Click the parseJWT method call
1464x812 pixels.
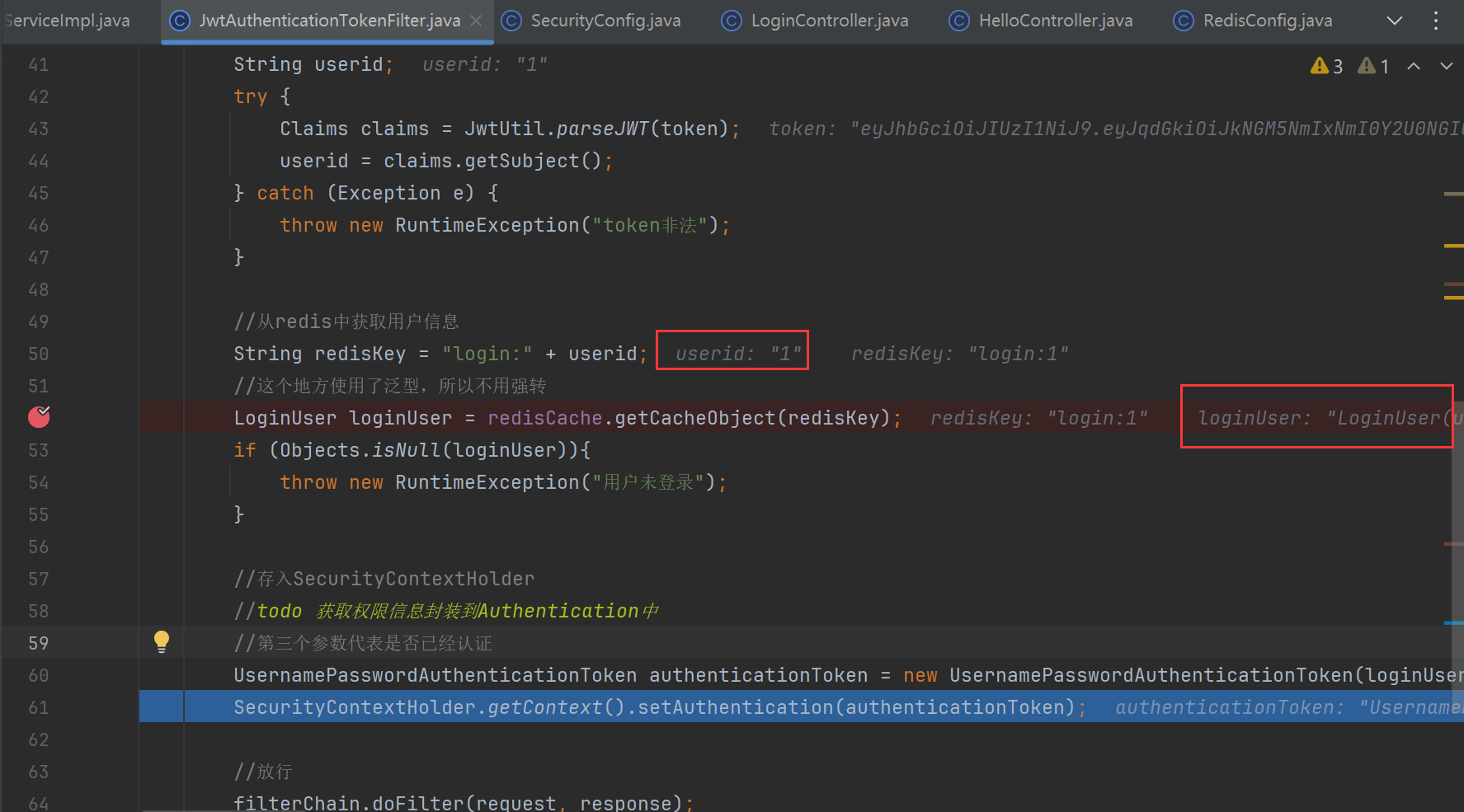tap(603, 129)
